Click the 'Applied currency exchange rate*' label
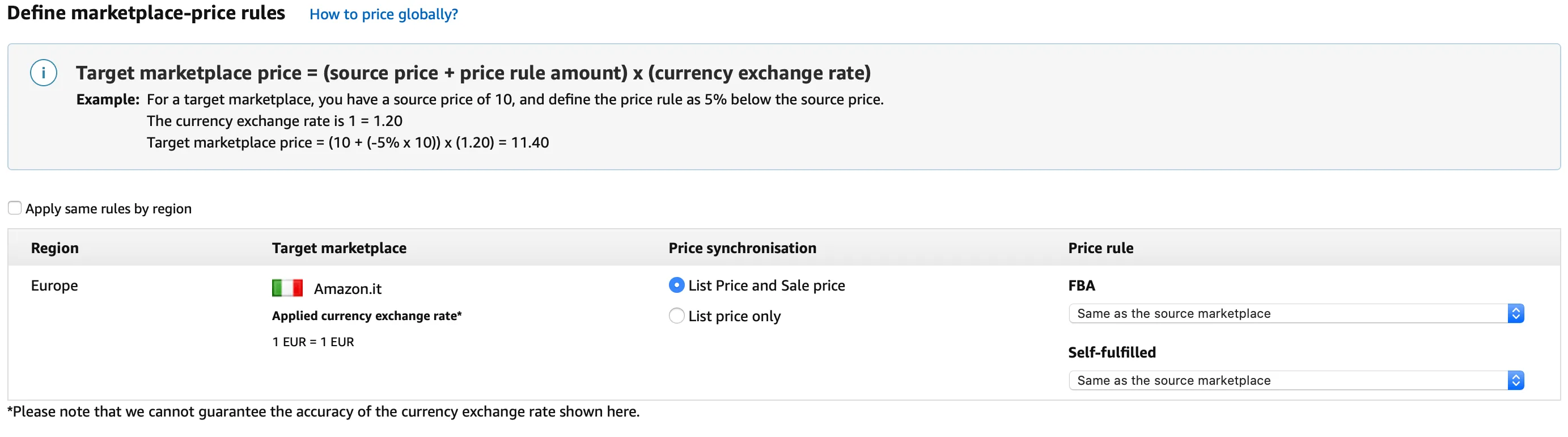The width and height of the screenshot is (1568, 437). pos(366,316)
